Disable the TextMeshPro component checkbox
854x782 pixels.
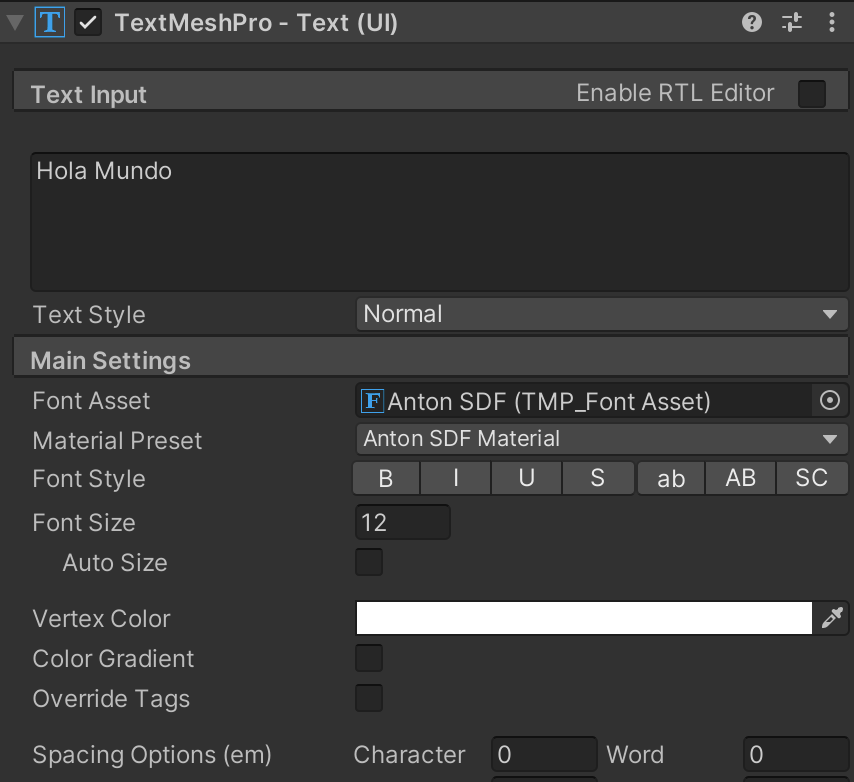pyautogui.click(x=89, y=22)
